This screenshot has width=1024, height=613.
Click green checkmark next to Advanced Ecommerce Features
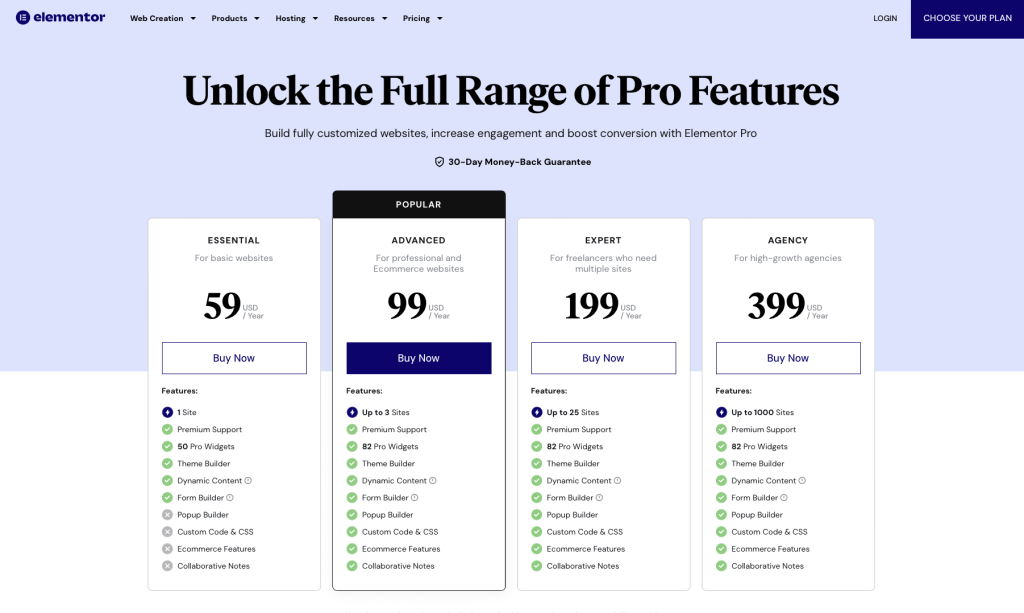click(352, 549)
